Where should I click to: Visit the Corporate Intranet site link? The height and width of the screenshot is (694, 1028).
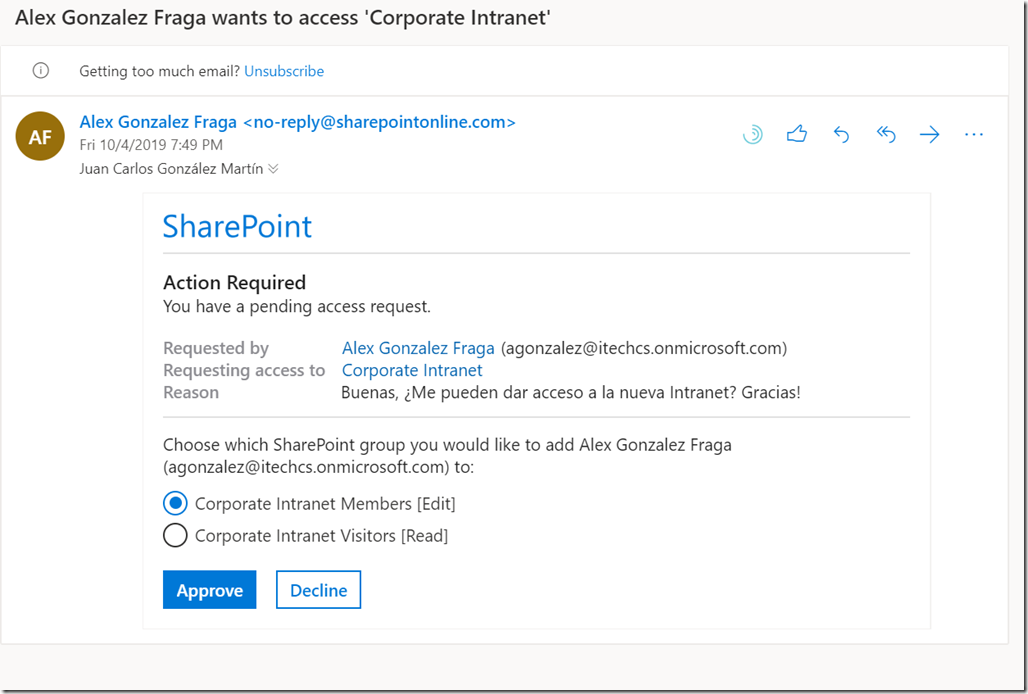tap(412, 370)
